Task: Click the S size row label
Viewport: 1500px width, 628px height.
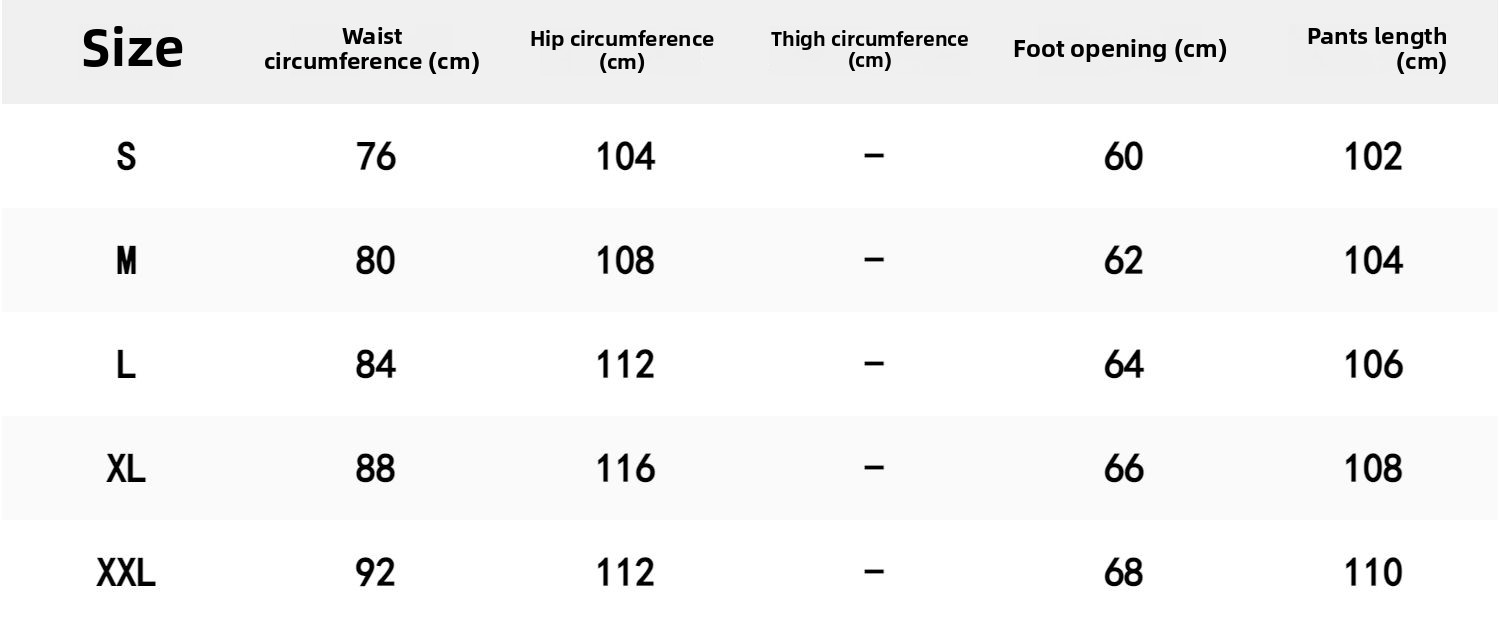Action: click(126, 157)
